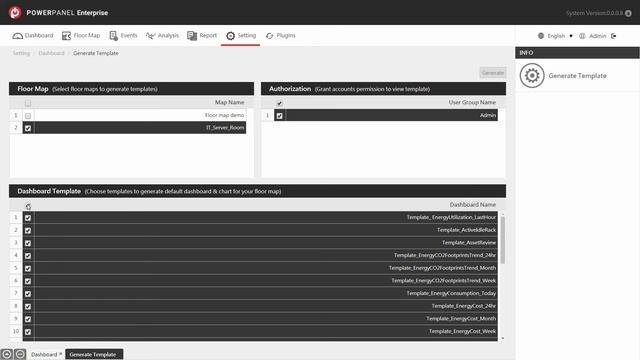Uncheck Template_EnergyCost_Month checkbox
The height and width of the screenshot is (360, 640).
click(x=28, y=319)
